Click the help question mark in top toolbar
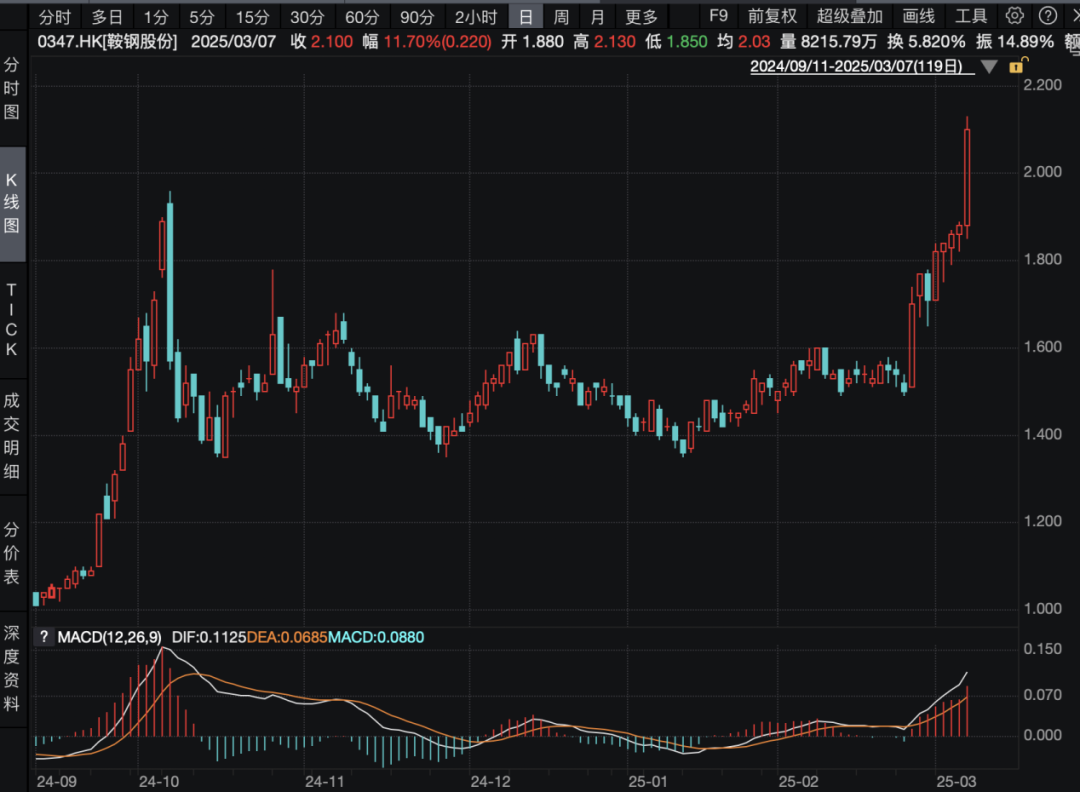Viewport: 1080px width, 792px height. click(x=1046, y=16)
